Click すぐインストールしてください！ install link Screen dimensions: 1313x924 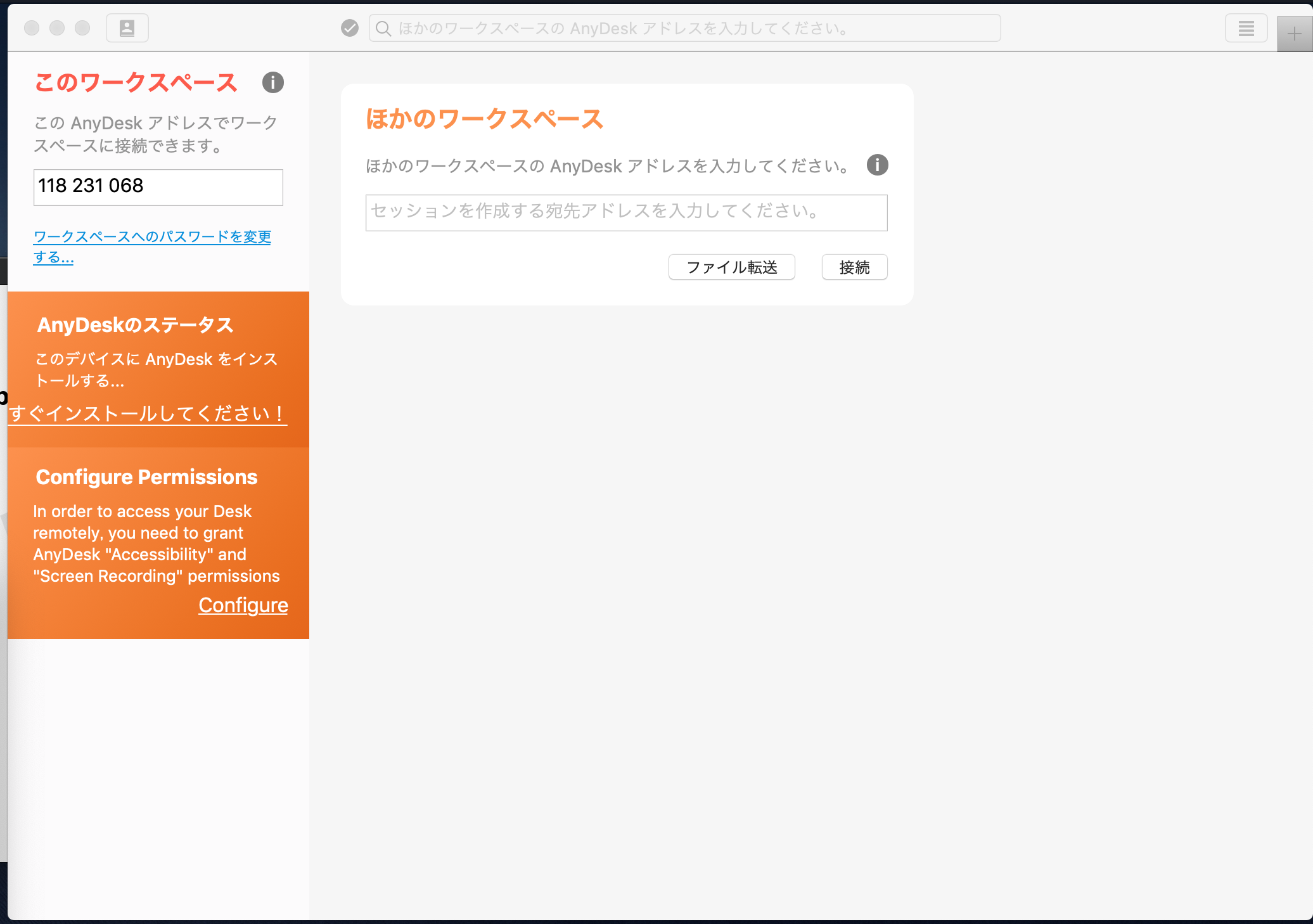(x=148, y=413)
